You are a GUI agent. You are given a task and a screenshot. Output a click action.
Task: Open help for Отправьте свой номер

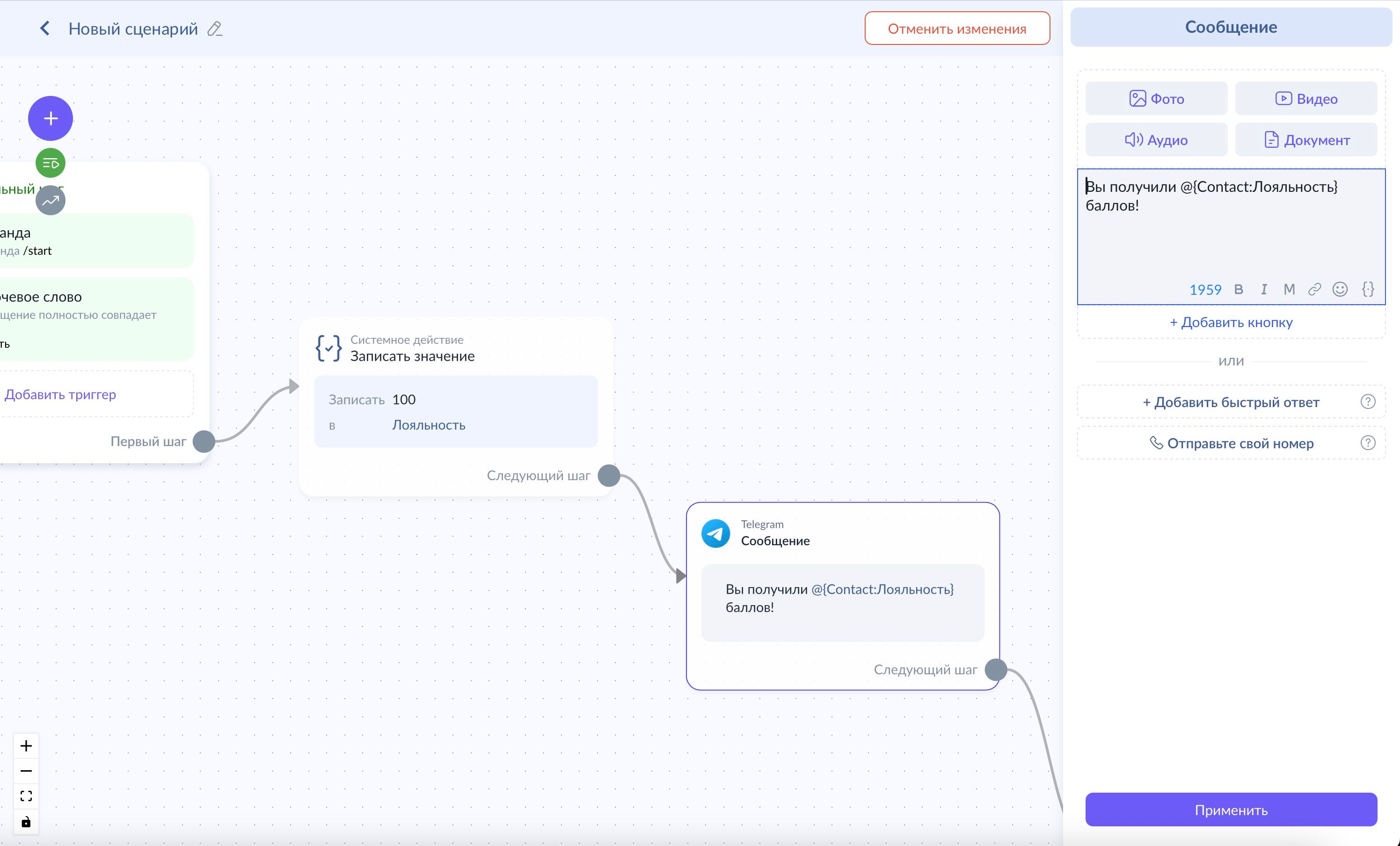1368,443
